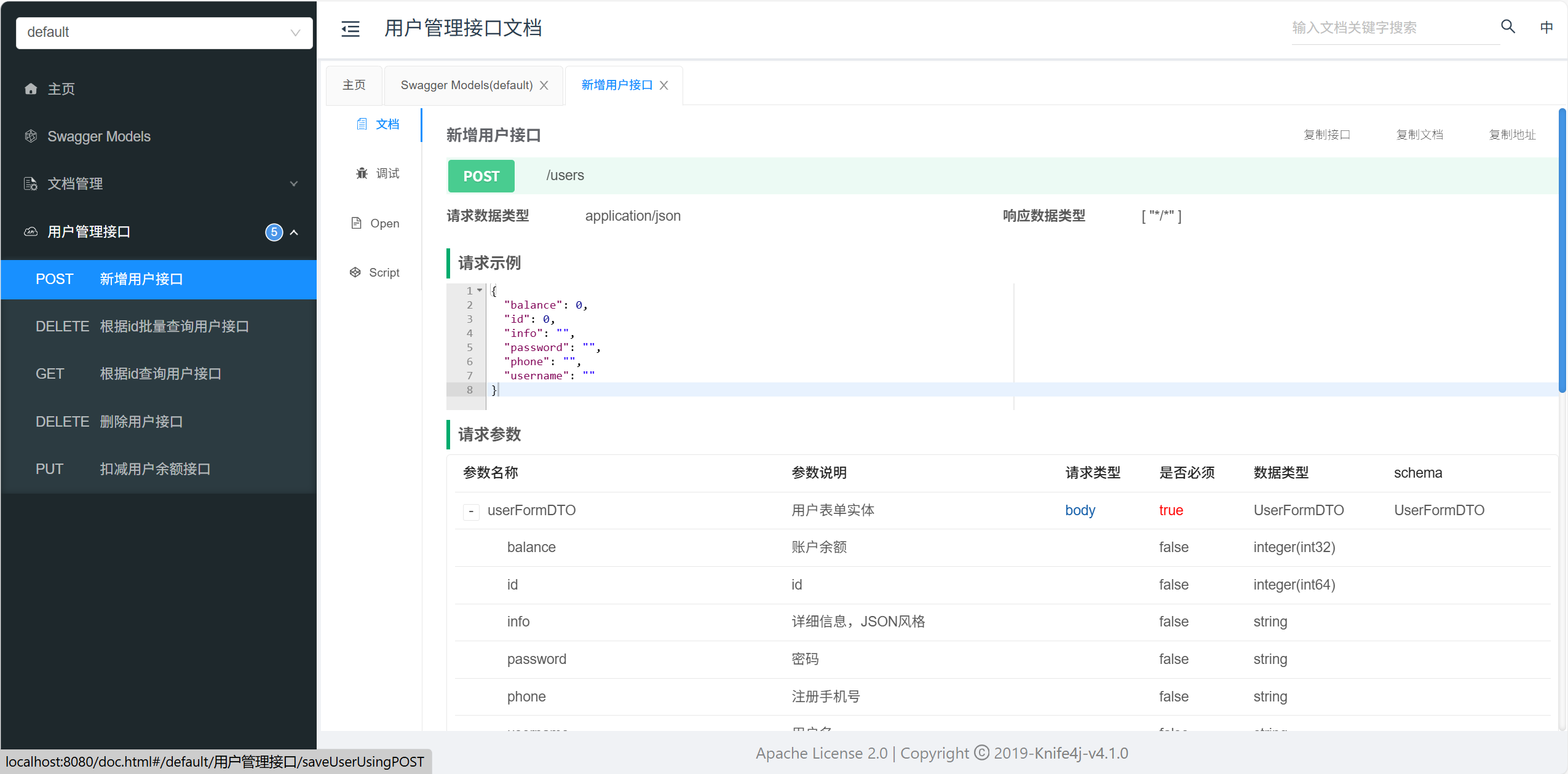Close the Swagger Models(default) tab
Viewport: 1568px width, 774px height.
pyautogui.click(x=544, y=85)
